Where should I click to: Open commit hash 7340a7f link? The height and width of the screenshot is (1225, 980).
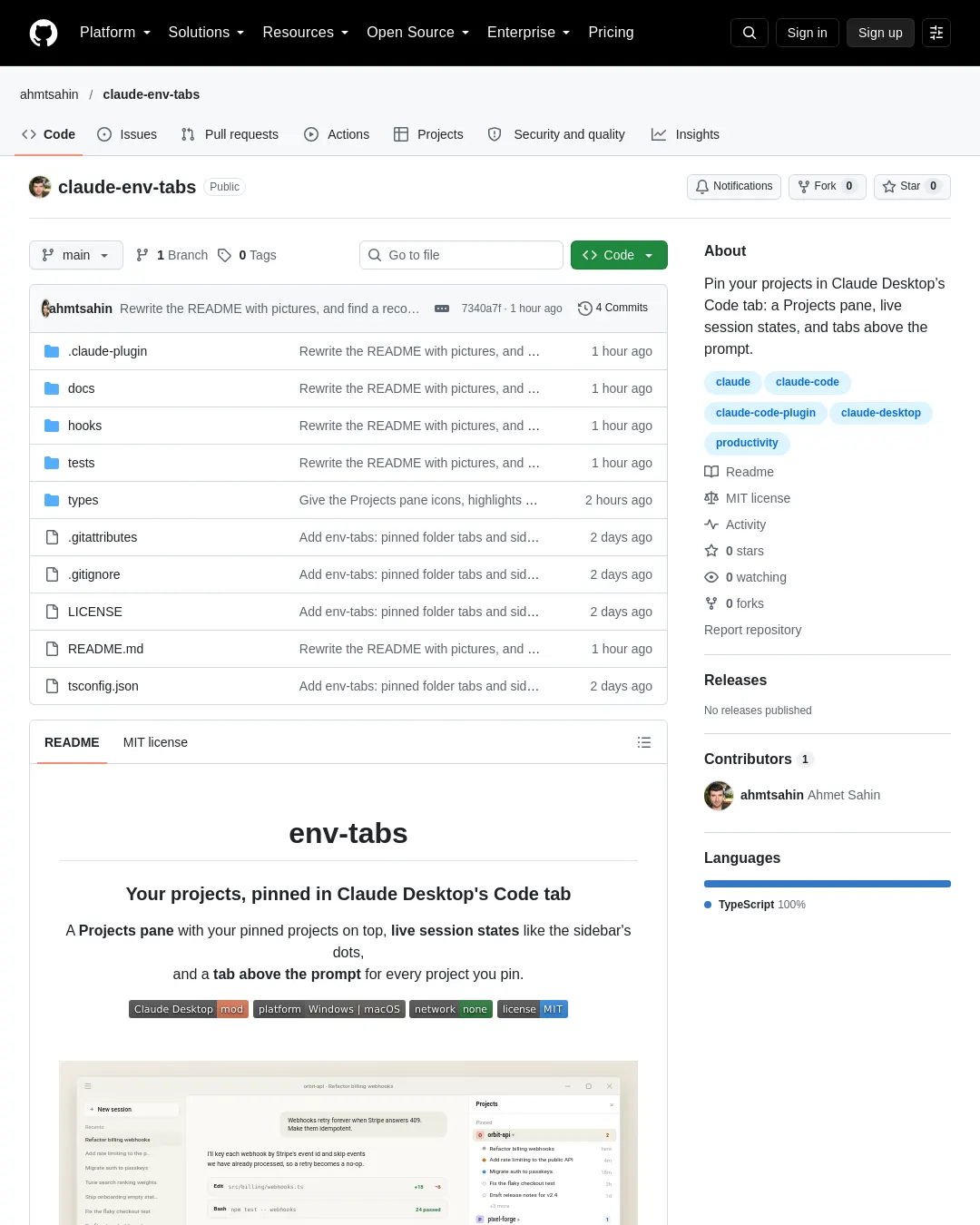482,309
